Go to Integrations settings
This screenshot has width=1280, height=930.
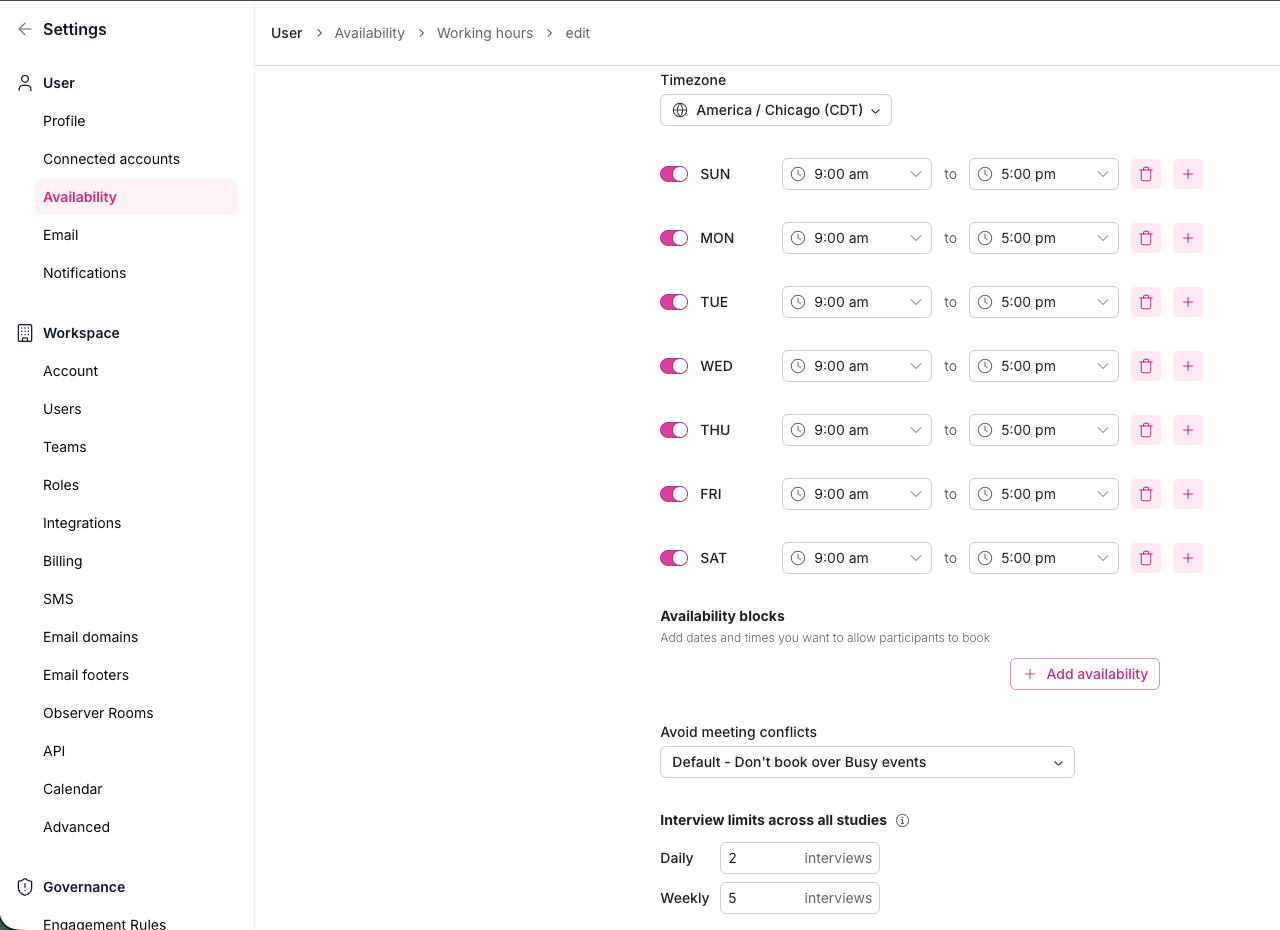click(82, 523)
